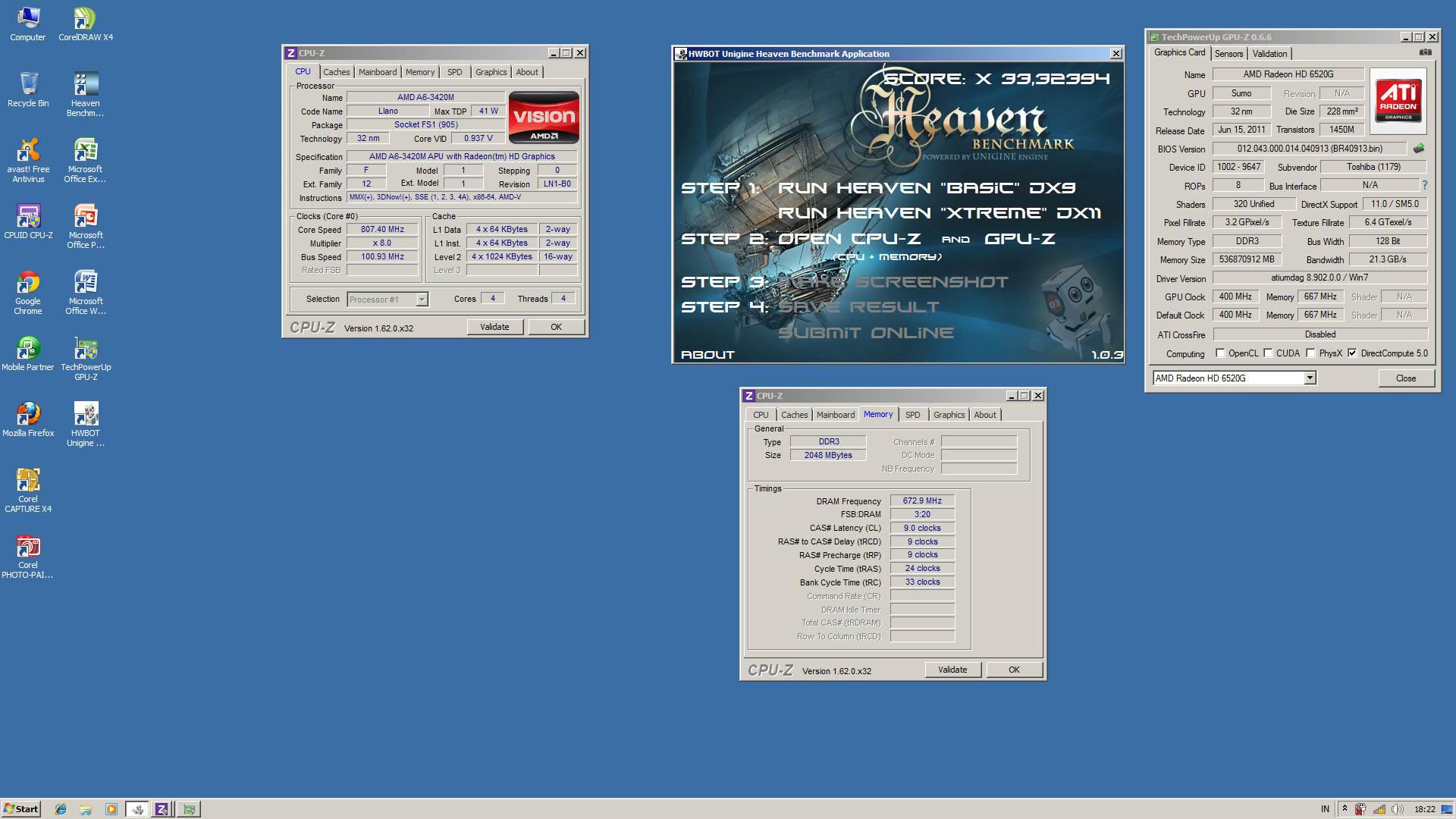Select Mobile Partner desktop shortcut

(x=28, y=354)
